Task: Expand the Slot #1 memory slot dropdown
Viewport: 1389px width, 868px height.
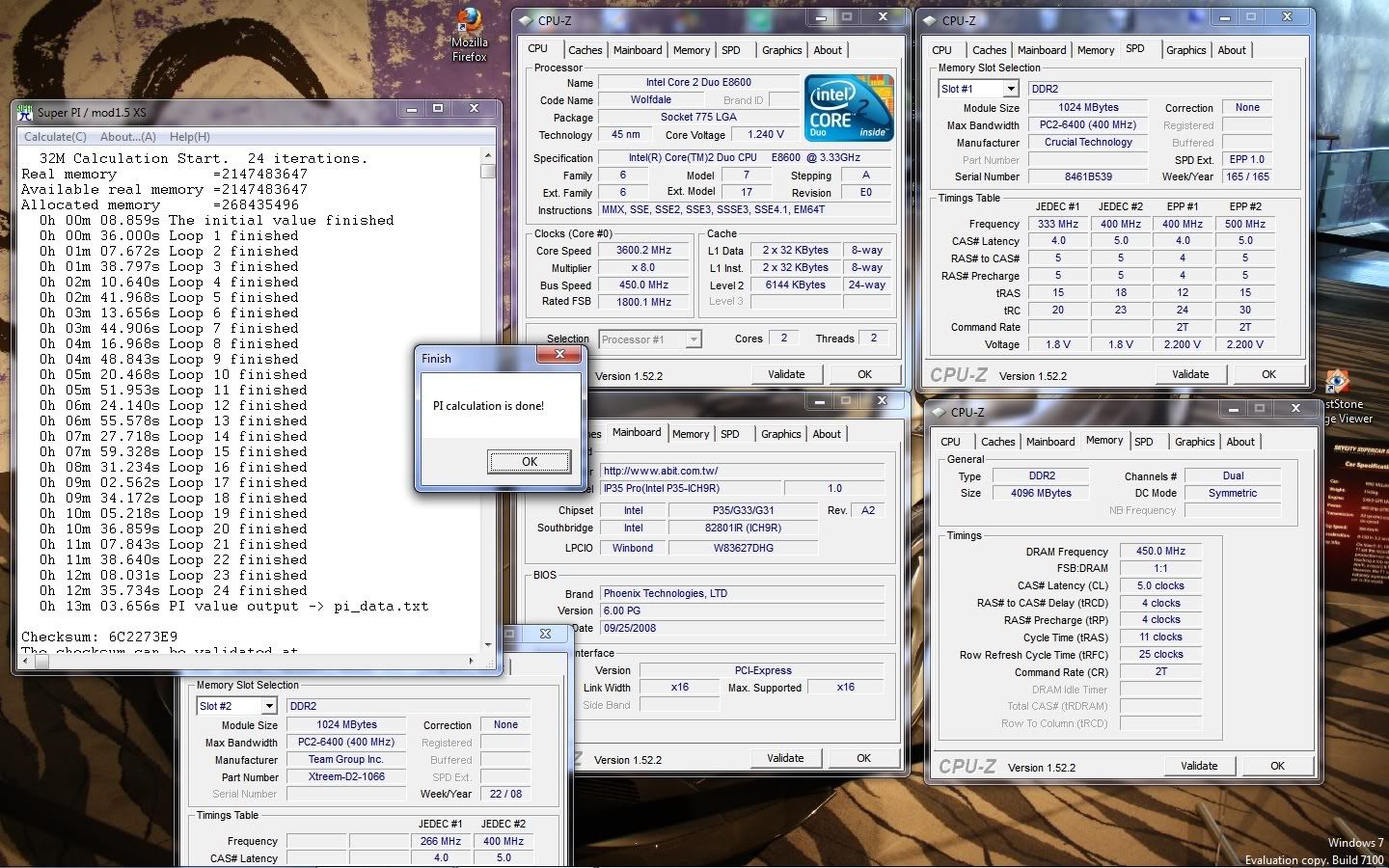Action: tap(1010, 89)
